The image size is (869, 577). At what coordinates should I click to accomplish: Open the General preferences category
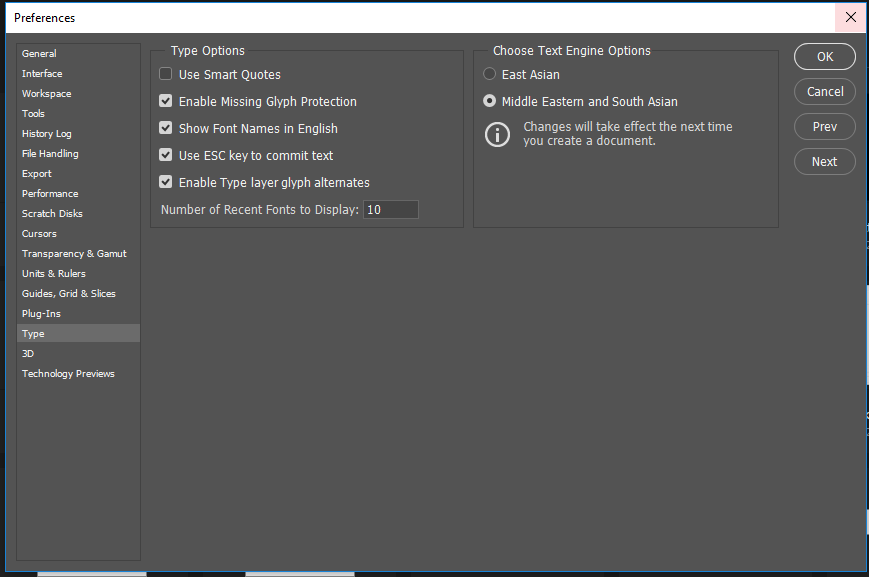click(x=78, y=54)
